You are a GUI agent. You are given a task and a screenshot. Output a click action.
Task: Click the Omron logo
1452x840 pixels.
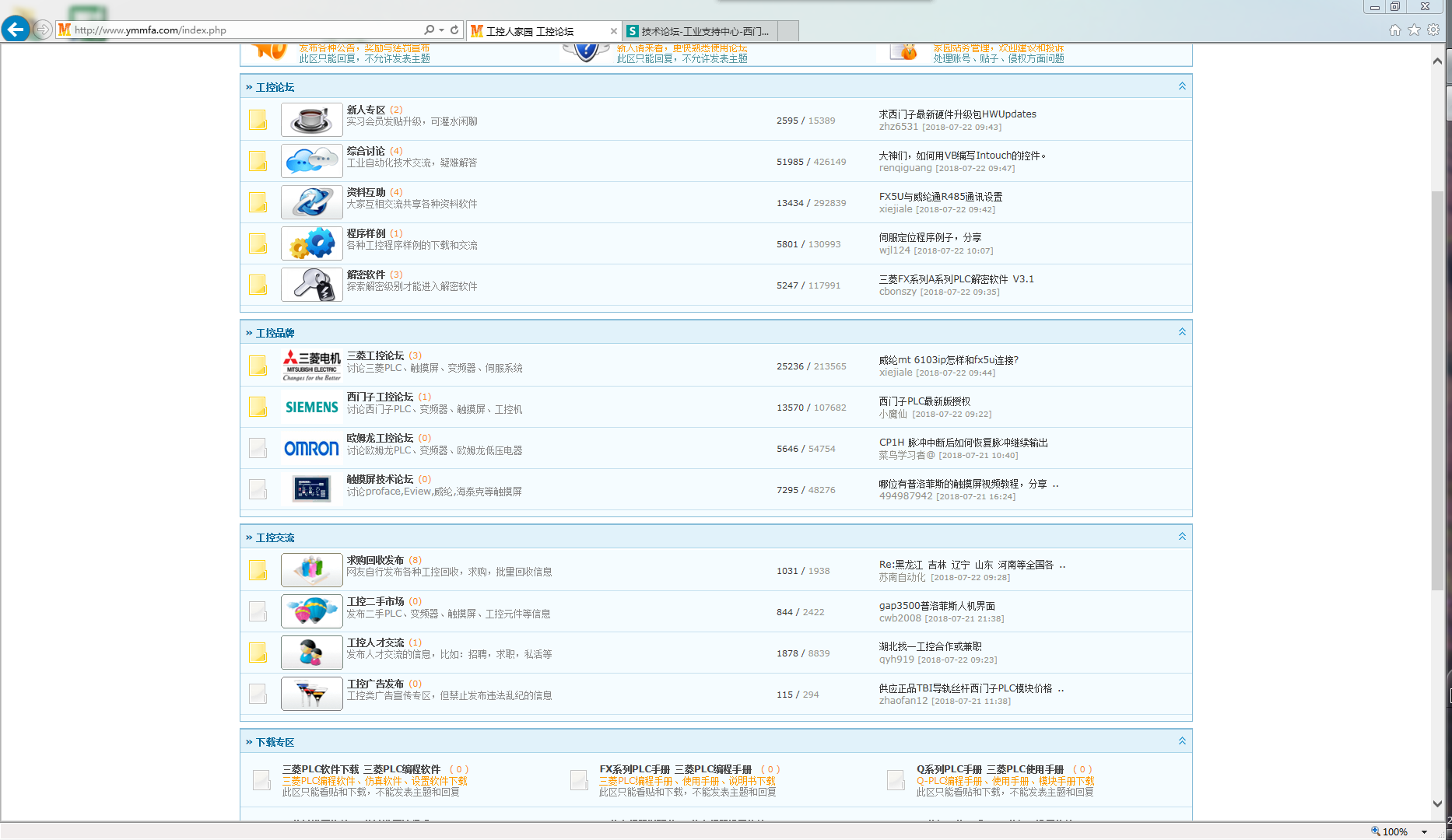[x=311, y=448]
